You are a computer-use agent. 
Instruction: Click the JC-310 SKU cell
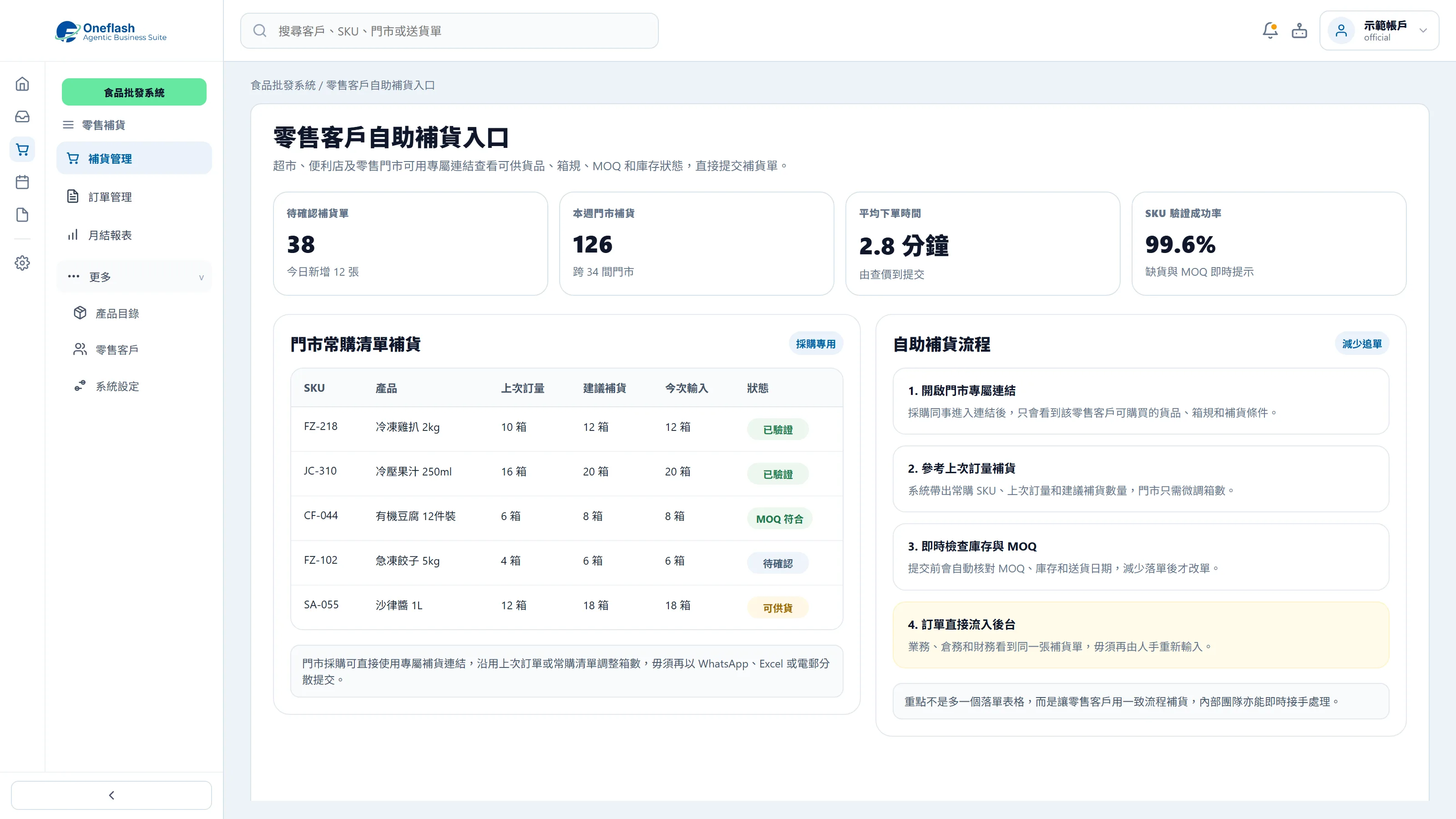[x=320, y=471]
